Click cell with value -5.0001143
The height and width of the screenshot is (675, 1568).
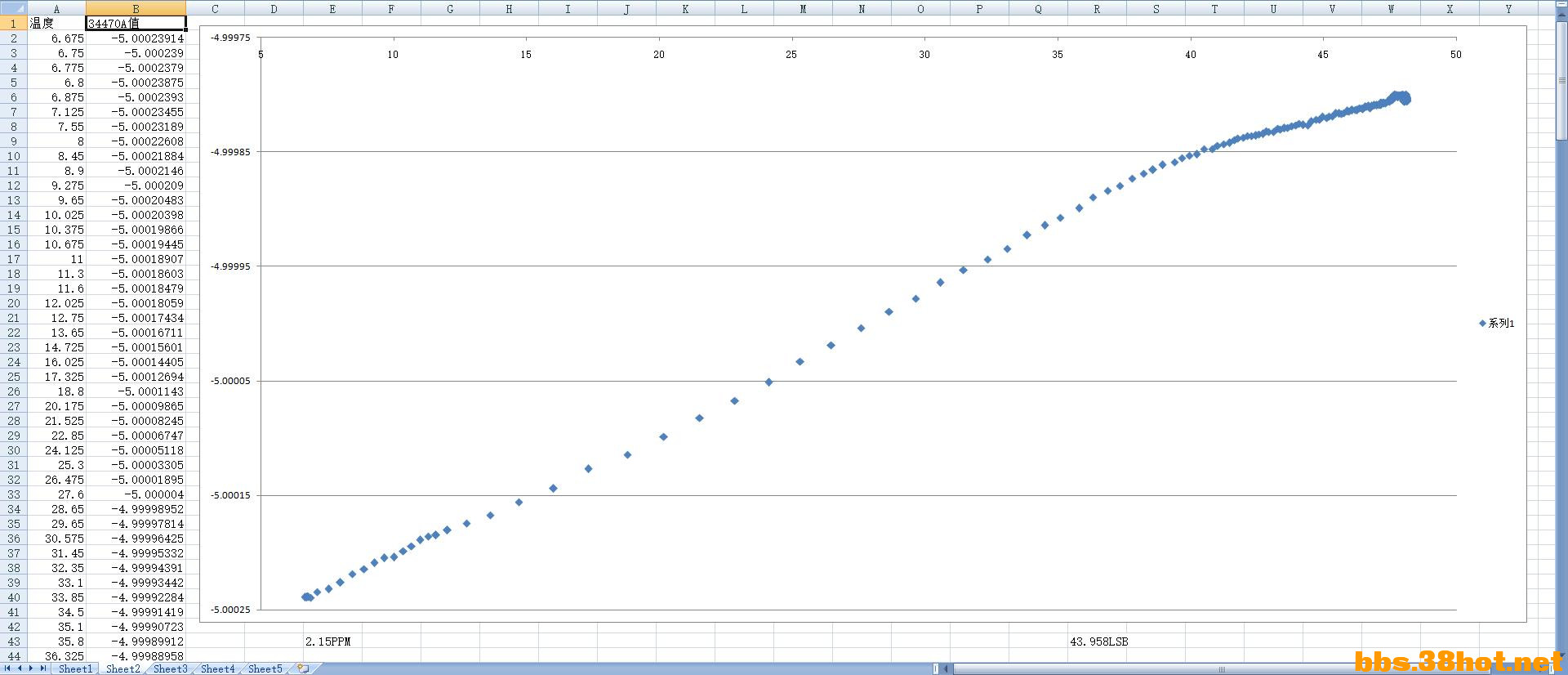pyautogui.click(x=136, y=391)
